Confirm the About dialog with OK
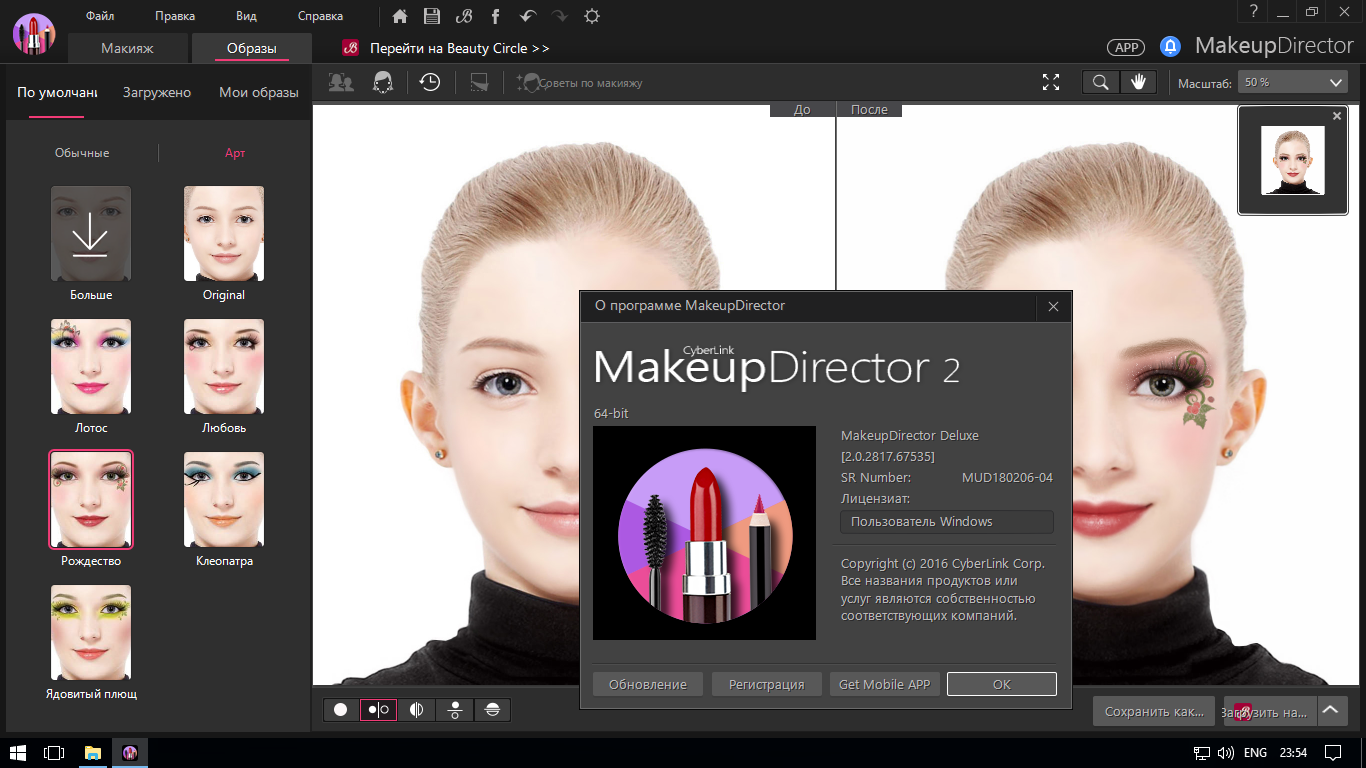This screenshot has width=1366, height=768. (x=1002, y=684)
